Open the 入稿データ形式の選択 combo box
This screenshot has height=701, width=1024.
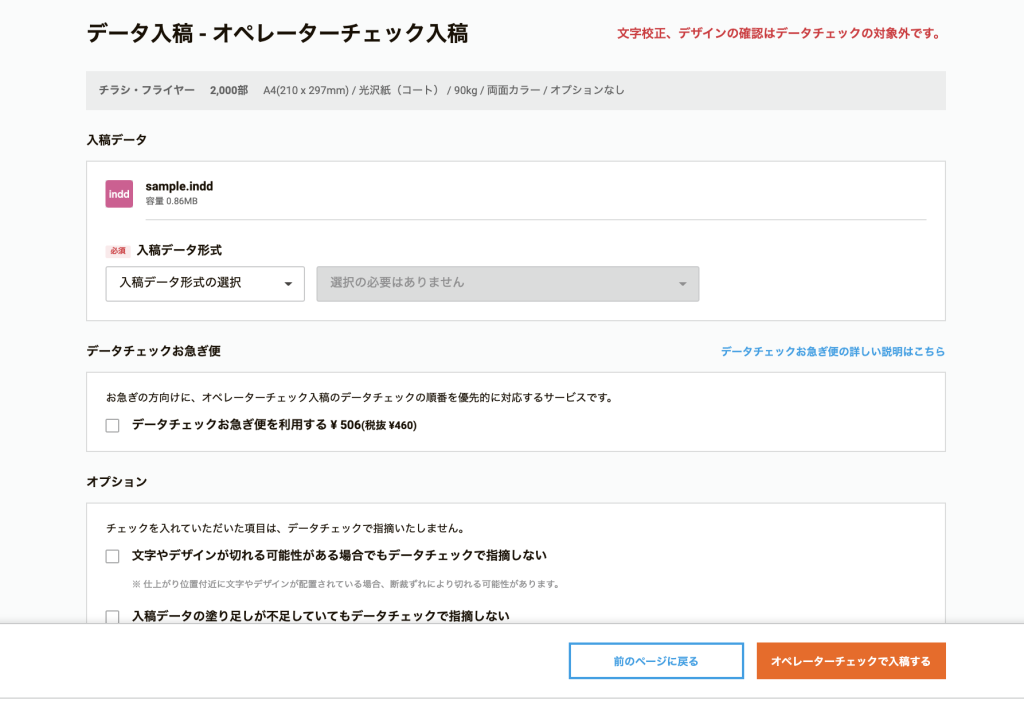coord(204,283)
